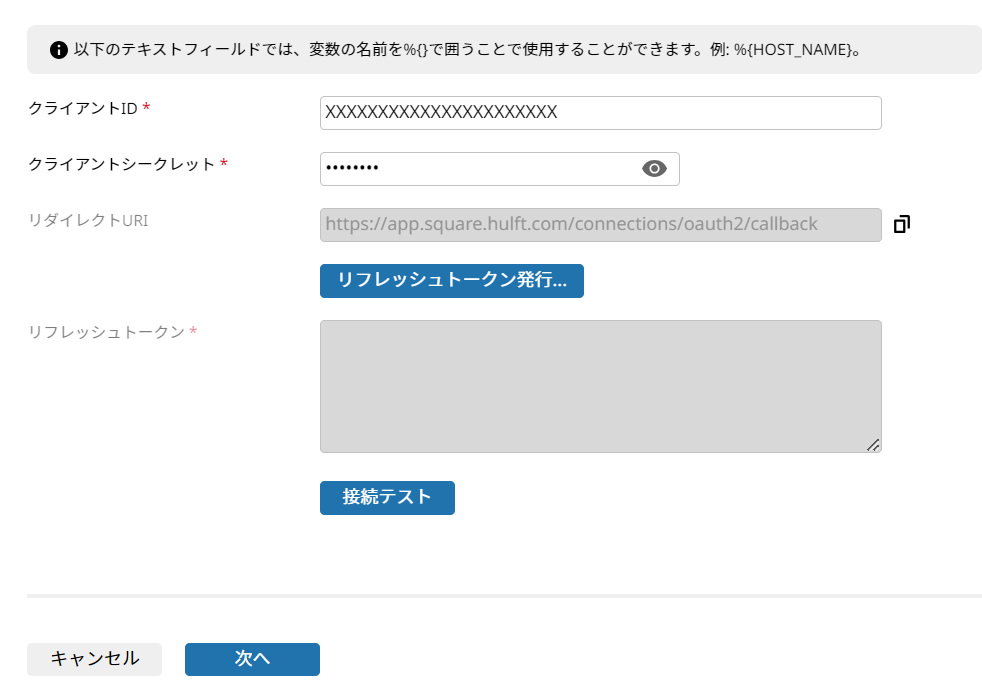Click the リフレッシュトークン label
Viewport: 982px width, 686px height.
106,332
